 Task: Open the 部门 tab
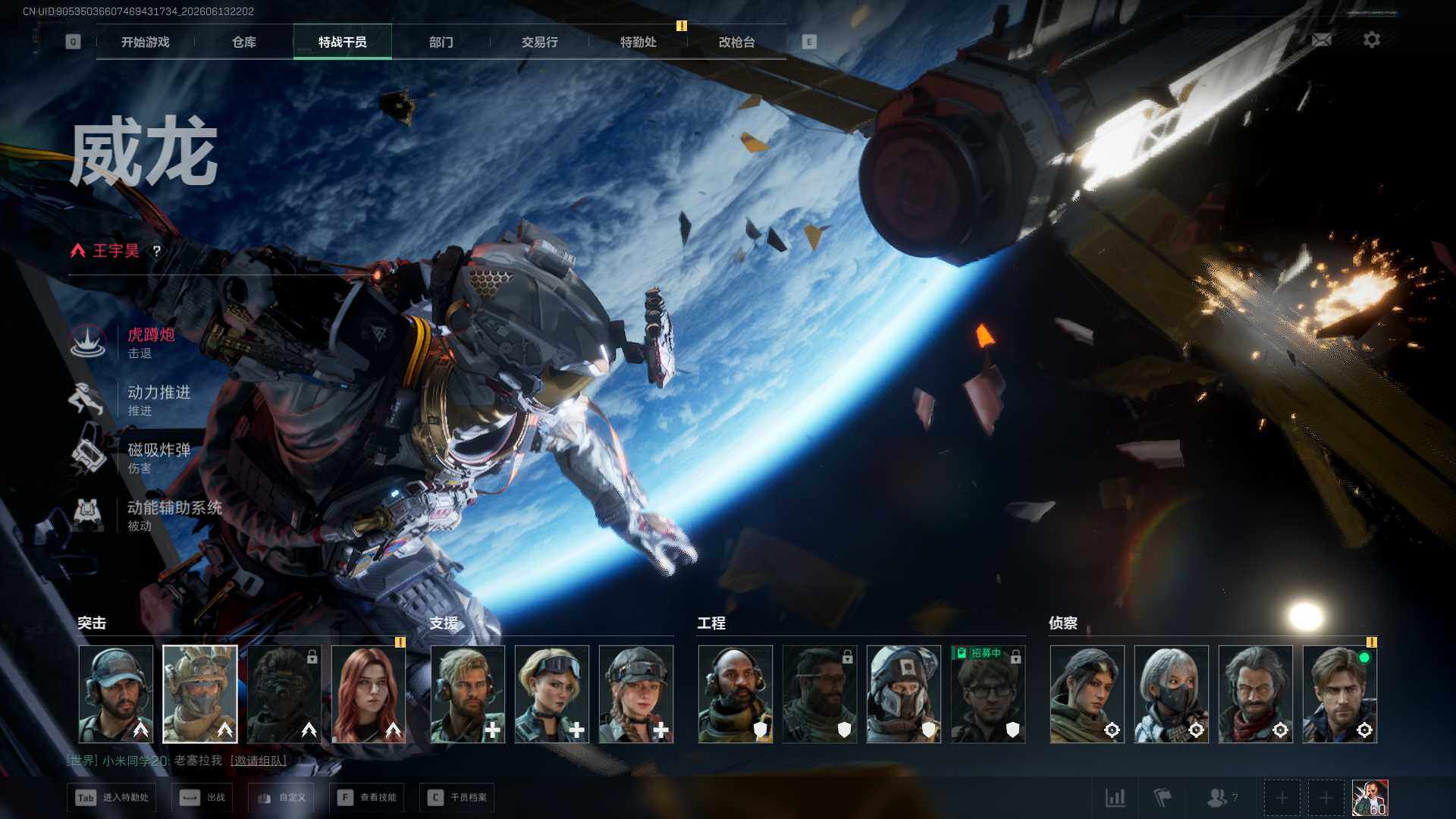pos(441,42)
